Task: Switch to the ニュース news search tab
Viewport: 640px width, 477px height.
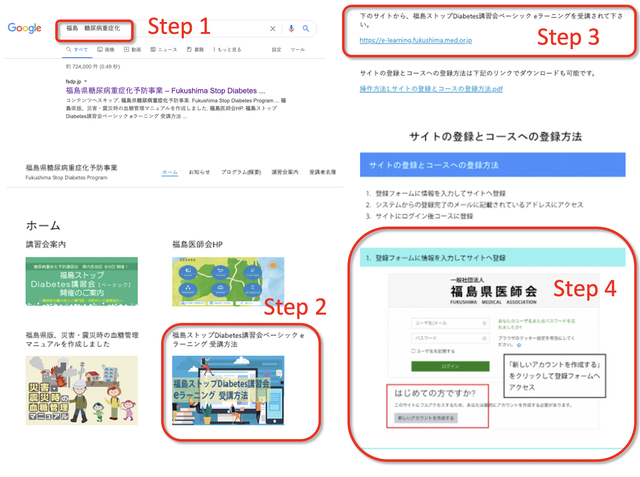Action: click(166, 49)
